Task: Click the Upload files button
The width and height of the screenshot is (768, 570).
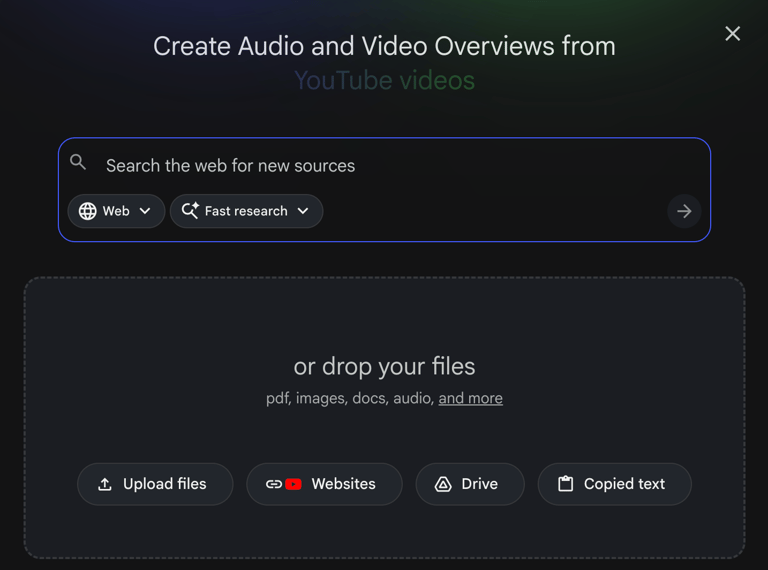Action: coord(155,484)
